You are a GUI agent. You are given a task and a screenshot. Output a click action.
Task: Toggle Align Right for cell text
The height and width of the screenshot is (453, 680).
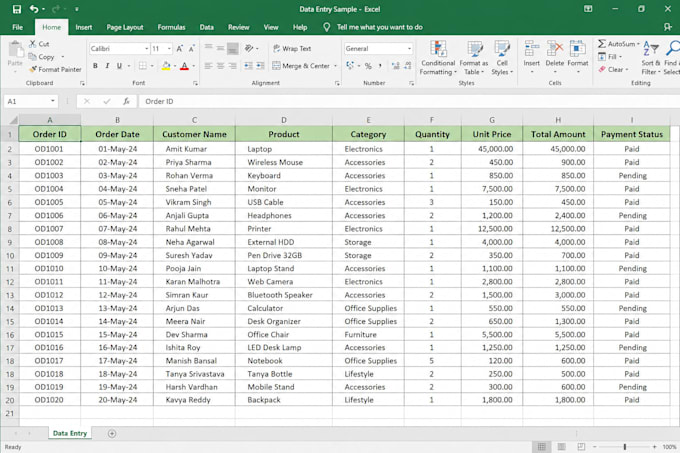(x=233, y=66)
